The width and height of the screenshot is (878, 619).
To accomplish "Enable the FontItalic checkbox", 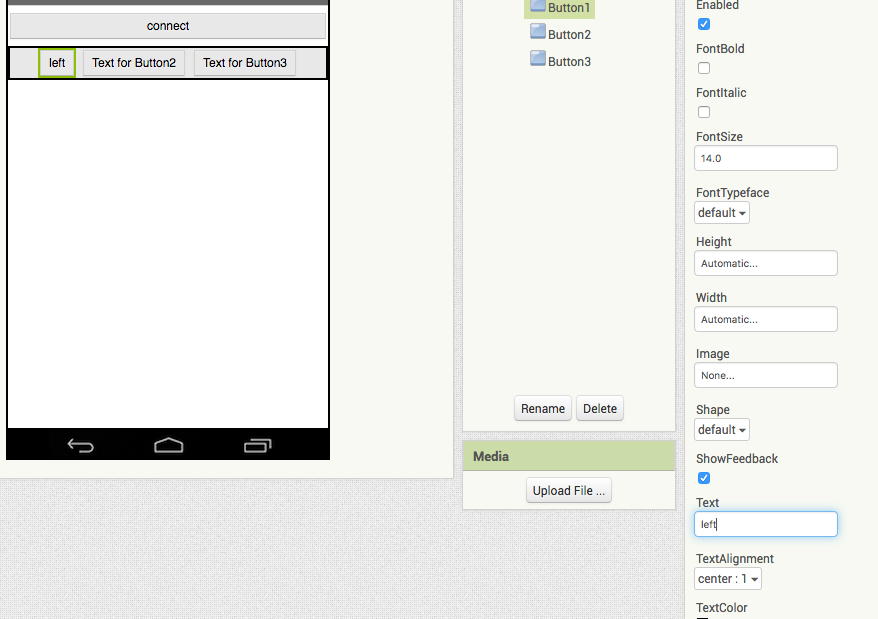I will coord(704,112).
